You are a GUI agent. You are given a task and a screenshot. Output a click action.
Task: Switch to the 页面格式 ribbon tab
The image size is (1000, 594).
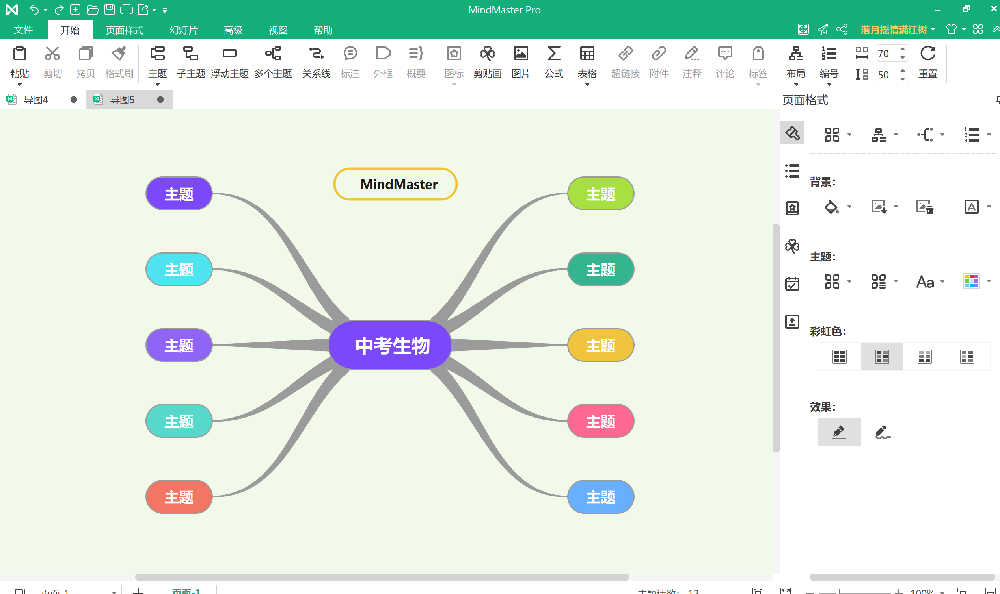pyautogui.click(x=124, y=30)
